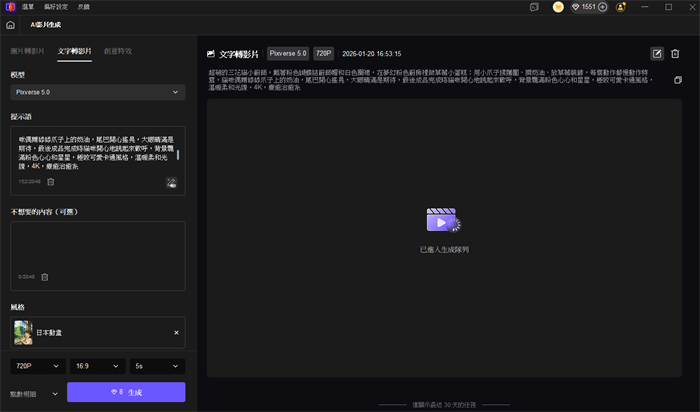Click the 720P tag in task header
This screenshot has width=700, height=412.
(x=324, y=54)
